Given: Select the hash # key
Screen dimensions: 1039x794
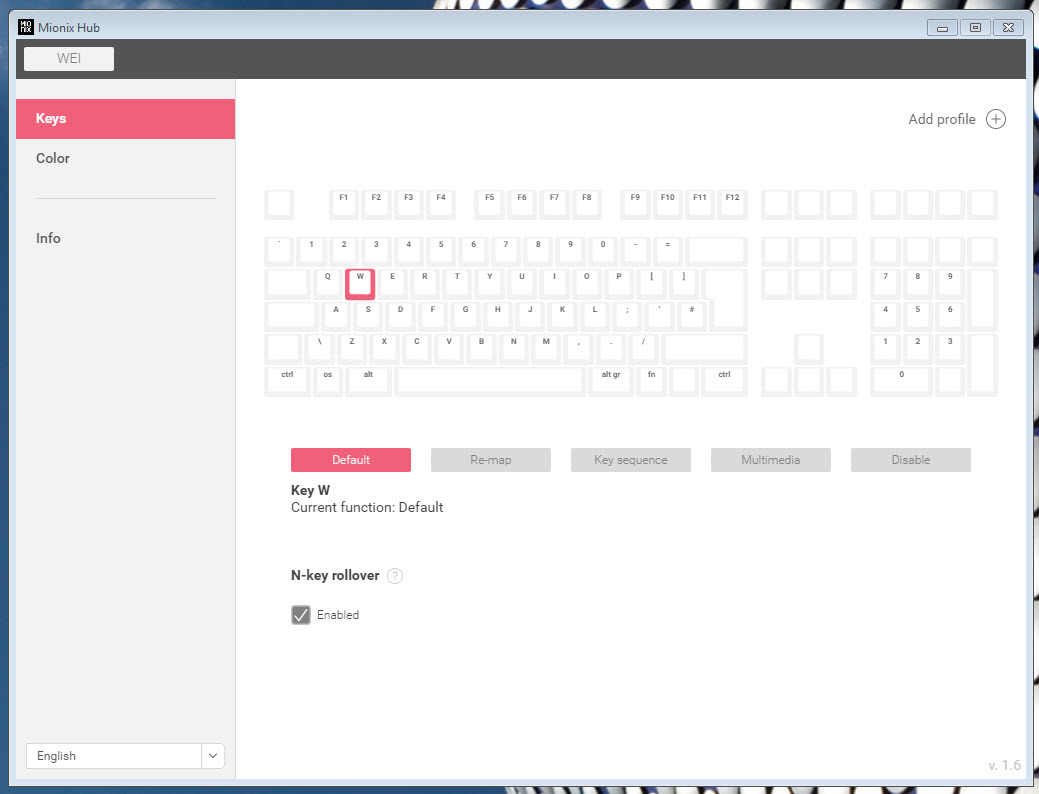Looking at the screenshot, I should coord(692,317).
